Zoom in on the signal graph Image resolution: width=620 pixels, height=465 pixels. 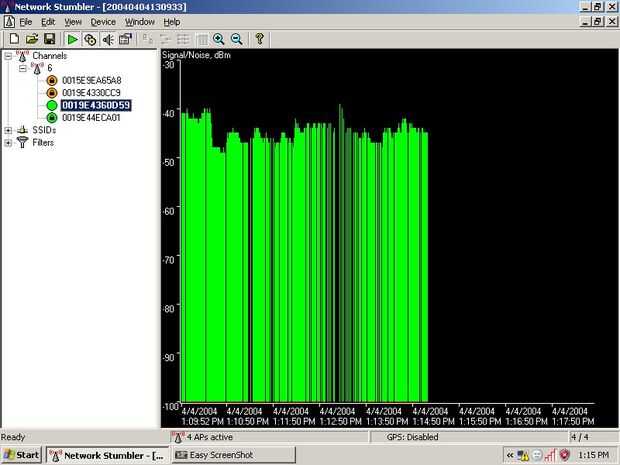point(219,39)
